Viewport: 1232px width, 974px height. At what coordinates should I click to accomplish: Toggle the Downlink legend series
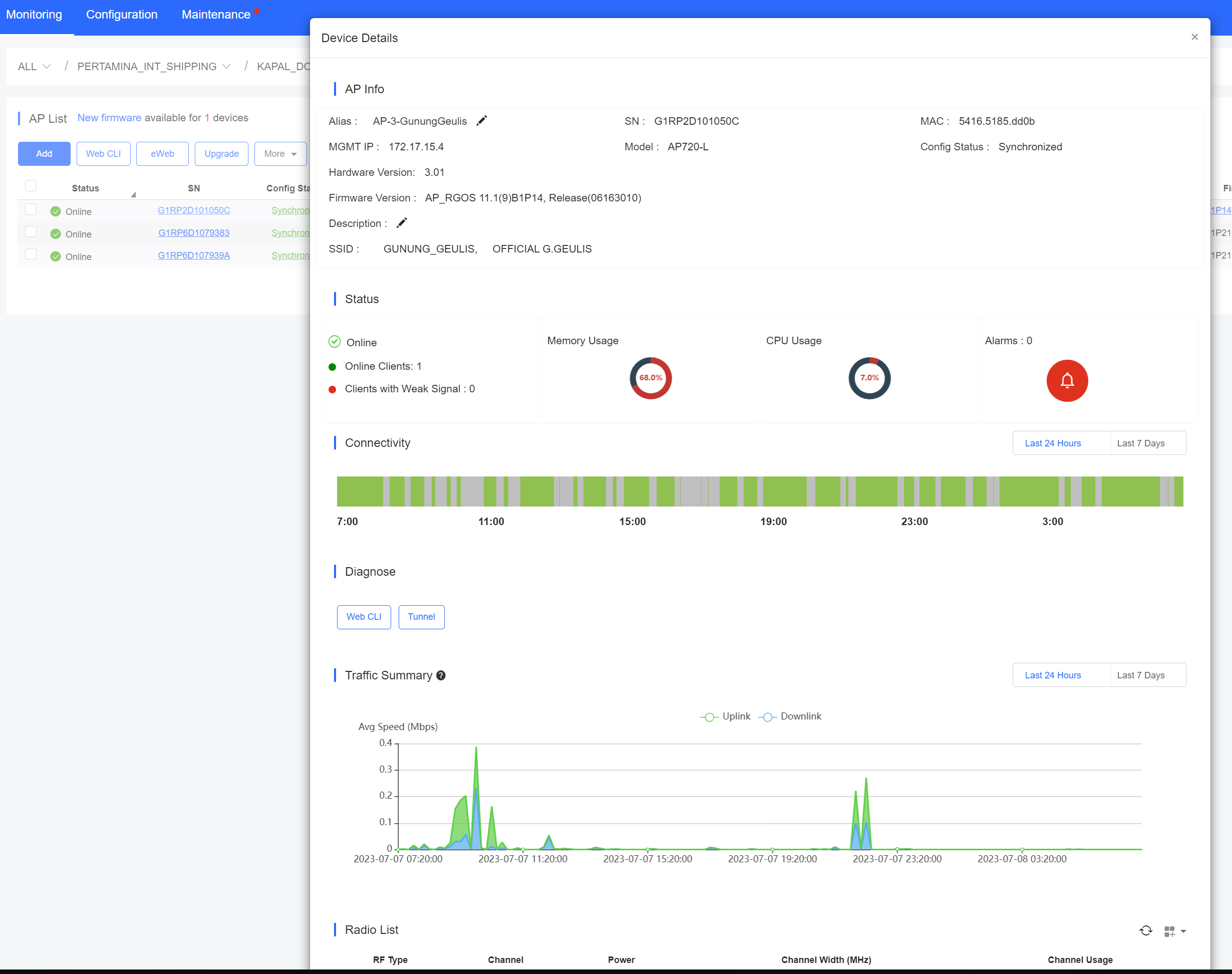point(790,716)
